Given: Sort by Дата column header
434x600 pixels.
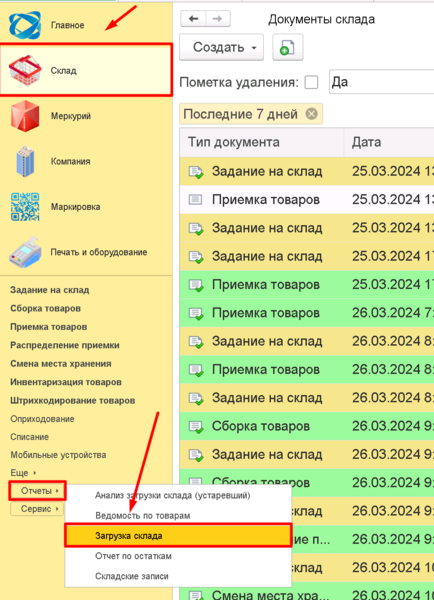Looking at the screenshot, I should coord(389,142).
